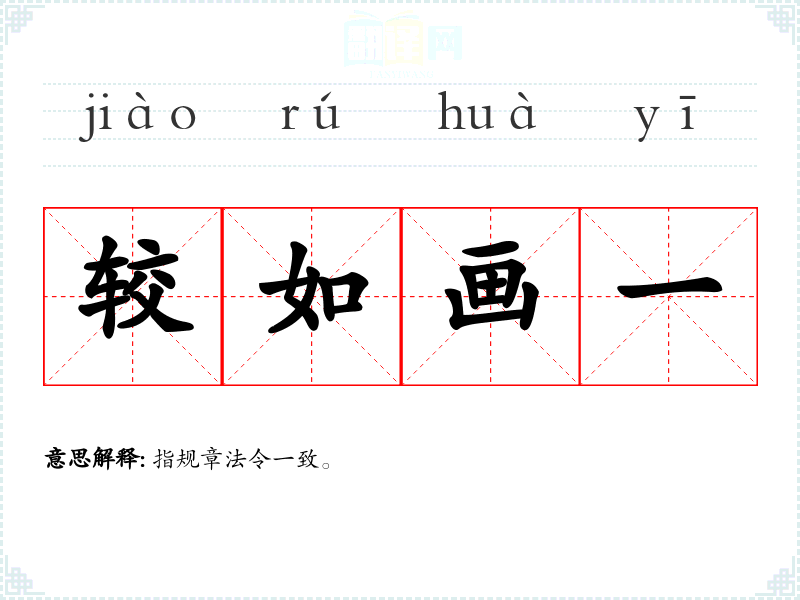Click the word 规章 in the explanation
This screenshot has width=800, height=600.
[201, 459]
